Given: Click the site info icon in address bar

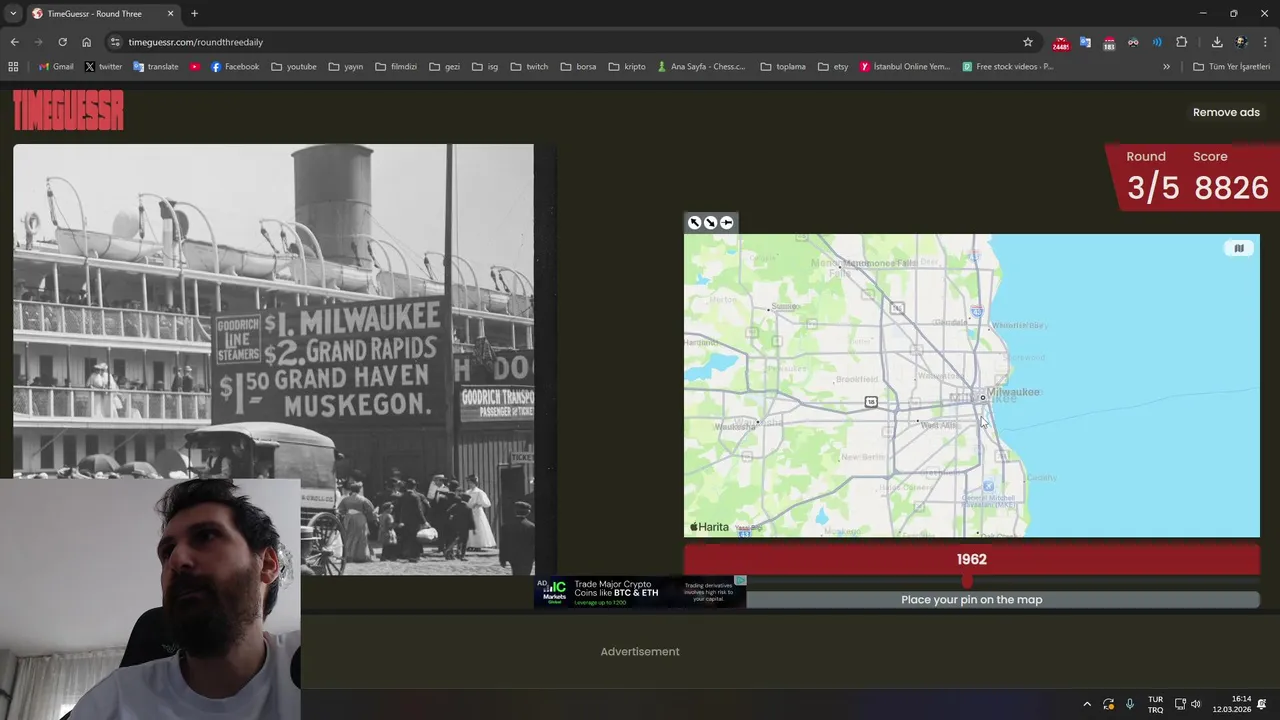Looking at the screenshot, I should 115,42.
